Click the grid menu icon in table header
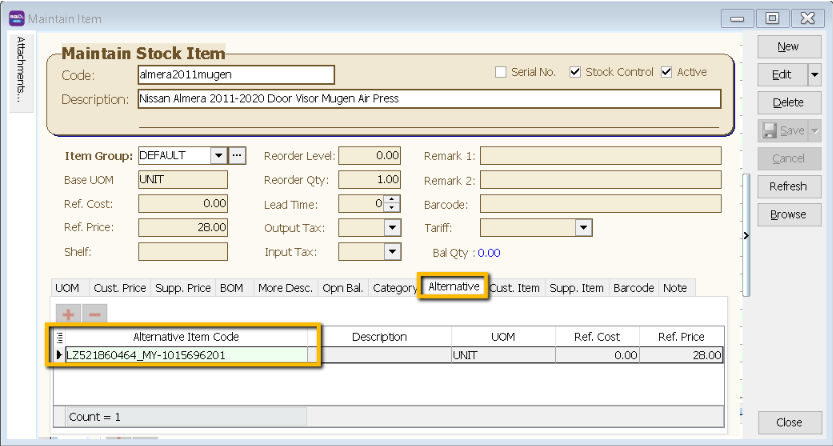 tap(59, 337)
